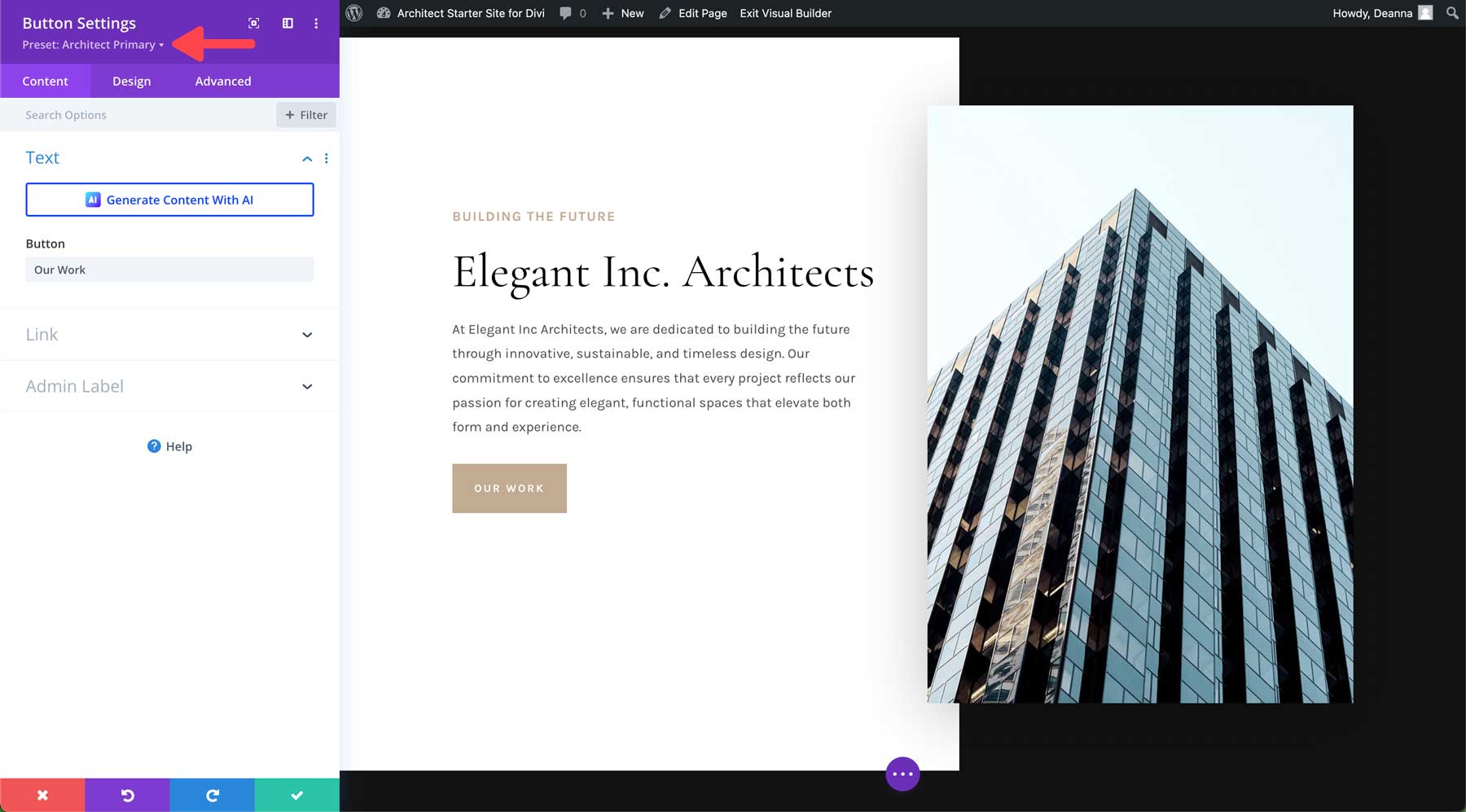Open the Preset: Architect Primary dropdown
This screenshot has height=812, width=1466.
coord(91,45)
